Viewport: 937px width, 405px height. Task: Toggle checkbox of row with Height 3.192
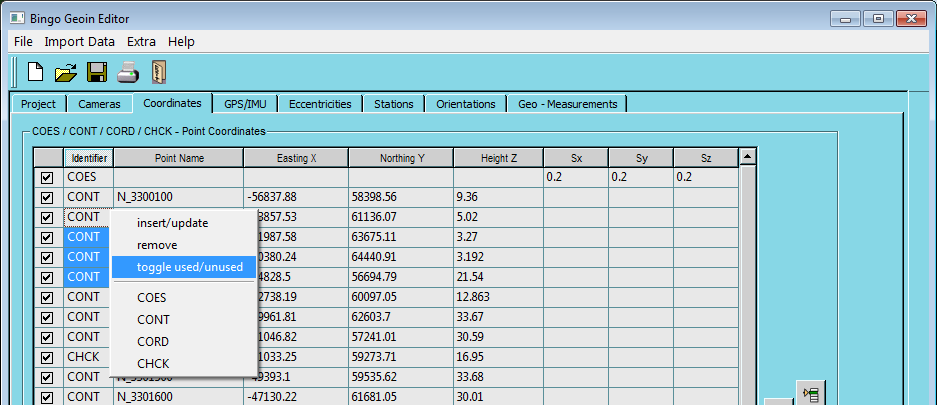pos(47,257)
